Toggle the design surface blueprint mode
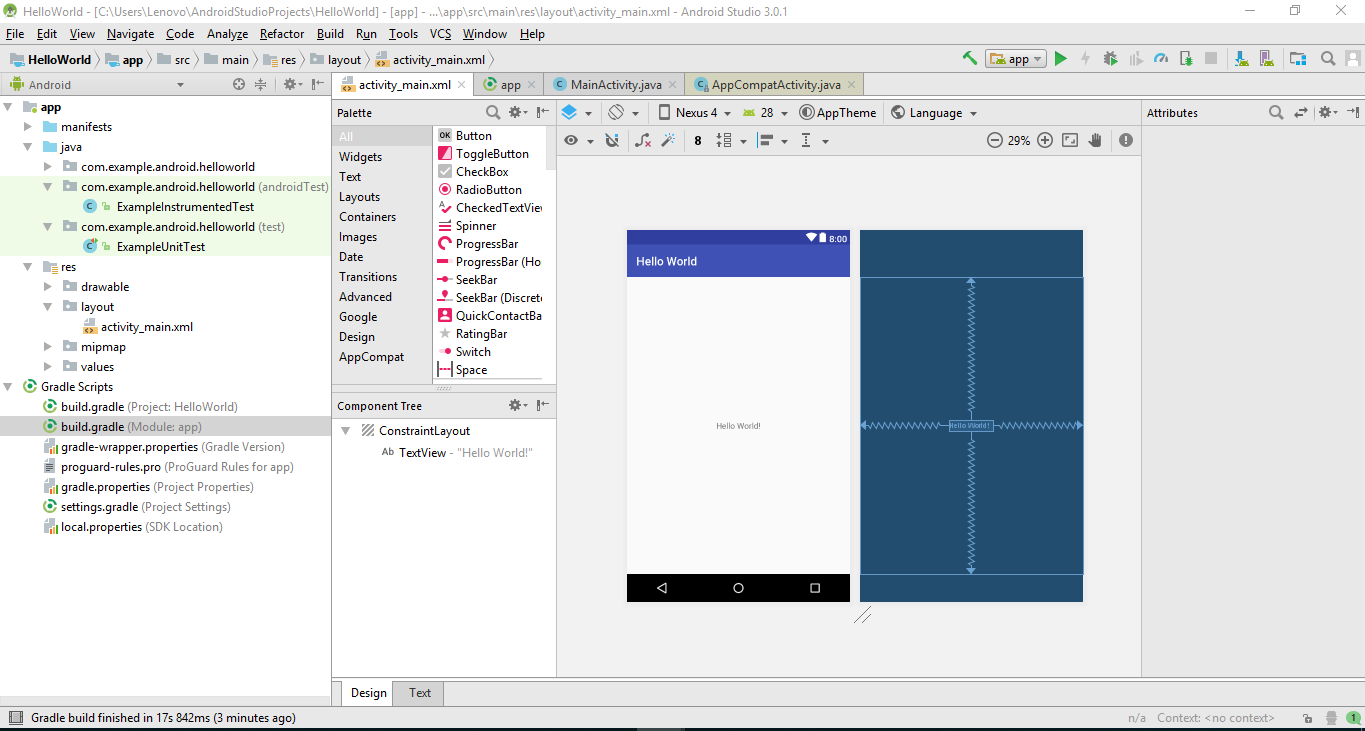Viewport: 1365px width, 731px height. click(570, 112)
